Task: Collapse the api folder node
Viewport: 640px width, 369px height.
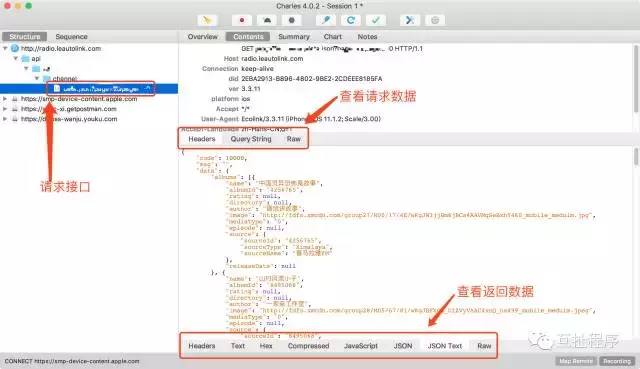Action: pos(16,58)
